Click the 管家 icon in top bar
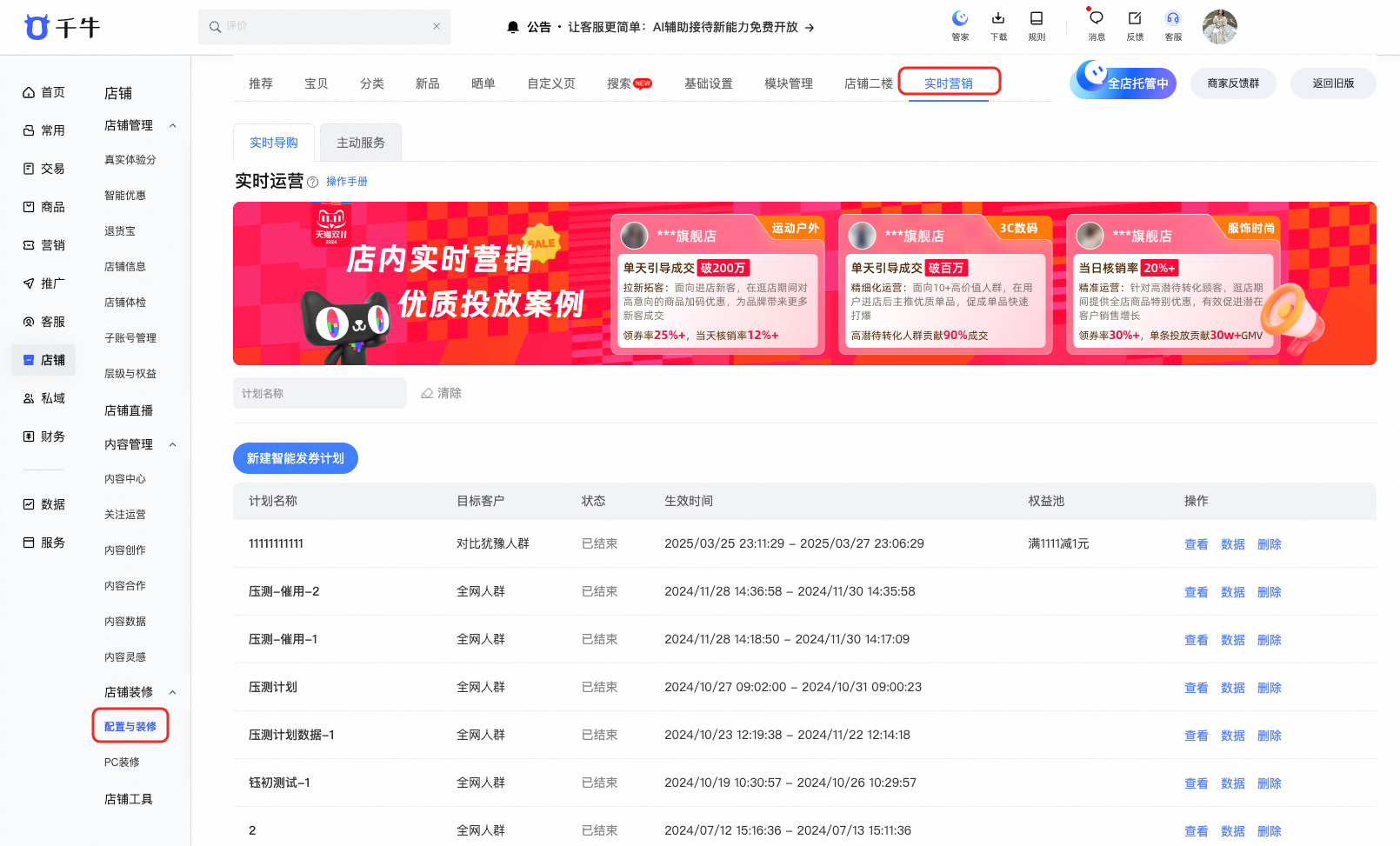The width and height of the screenshot is (1400, 846). (960, 20)
